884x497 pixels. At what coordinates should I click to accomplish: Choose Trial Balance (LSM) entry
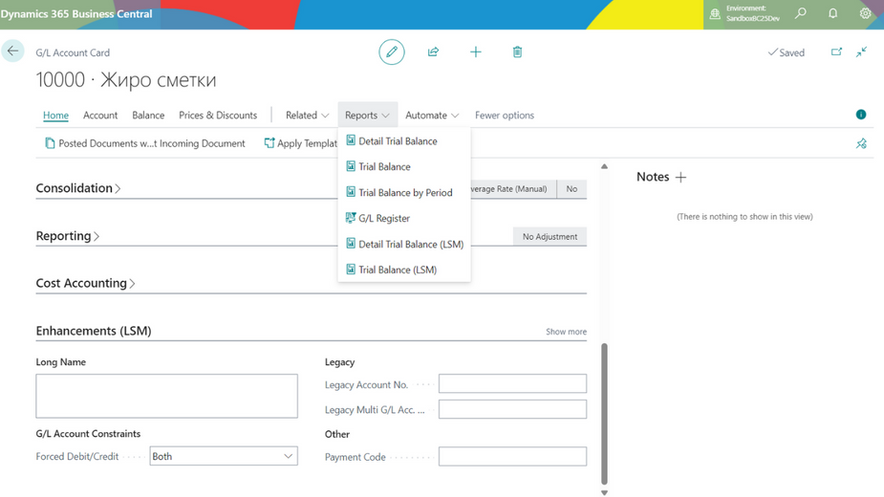click(x=404, y=270)
